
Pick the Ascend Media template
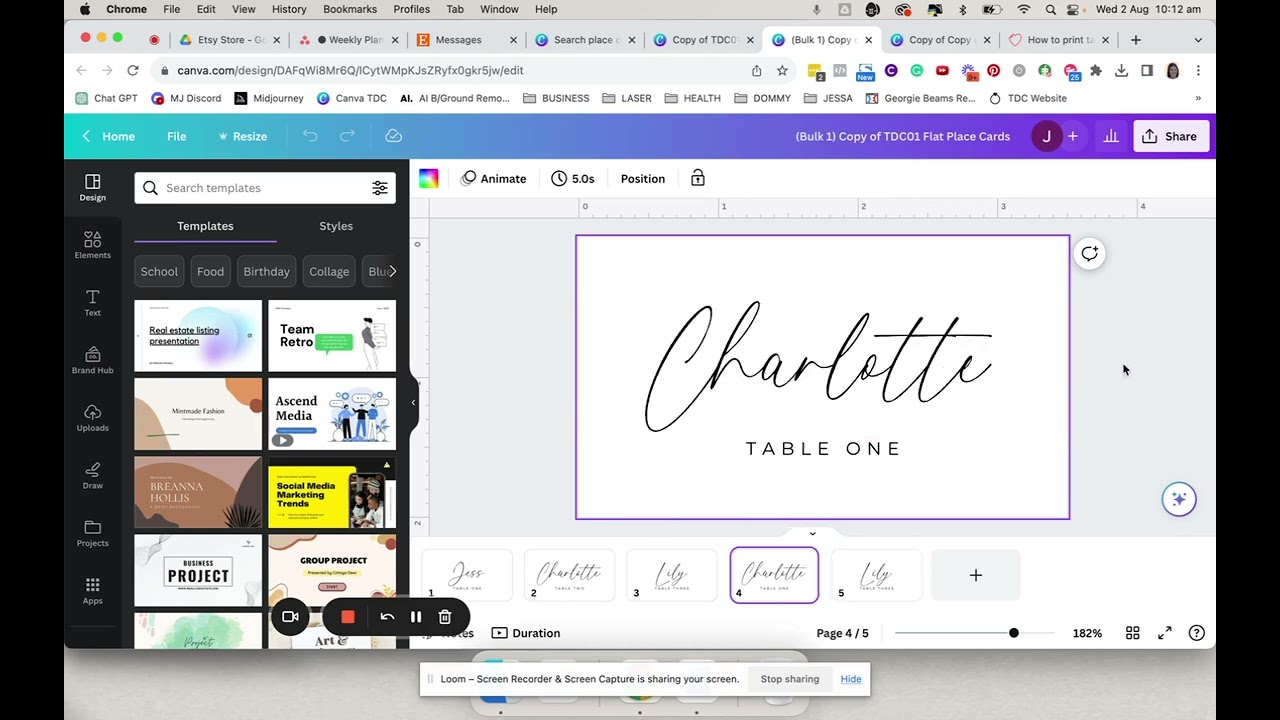332,414
